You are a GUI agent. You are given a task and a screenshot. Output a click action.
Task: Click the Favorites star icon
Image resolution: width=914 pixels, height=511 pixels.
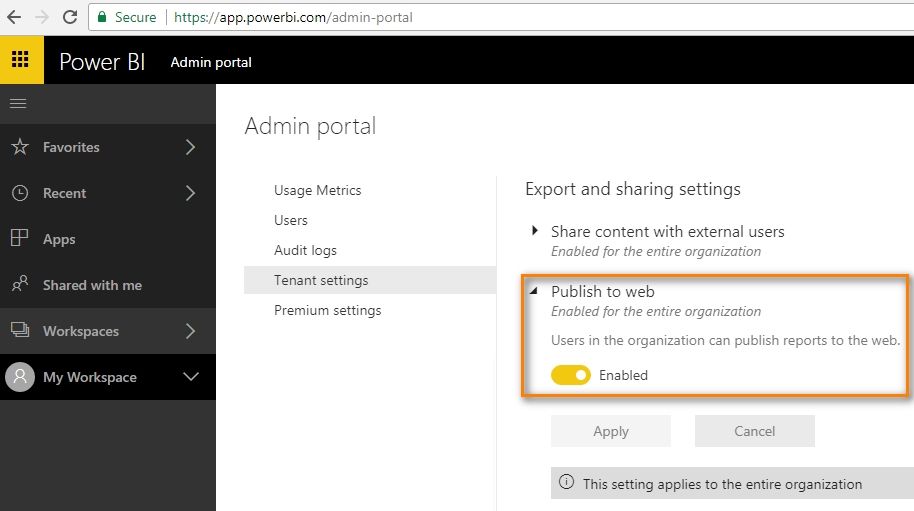[x=20, y=147]
